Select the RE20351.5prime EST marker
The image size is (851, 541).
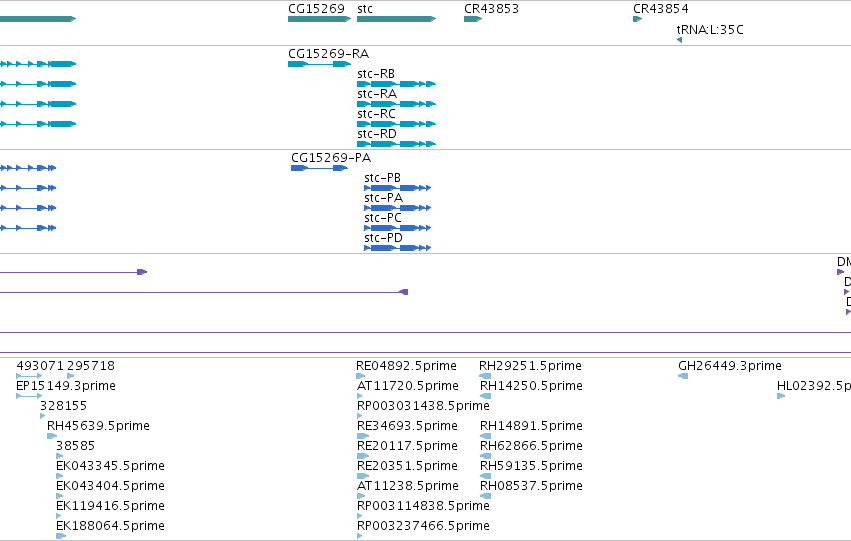[x=363, y=476]
